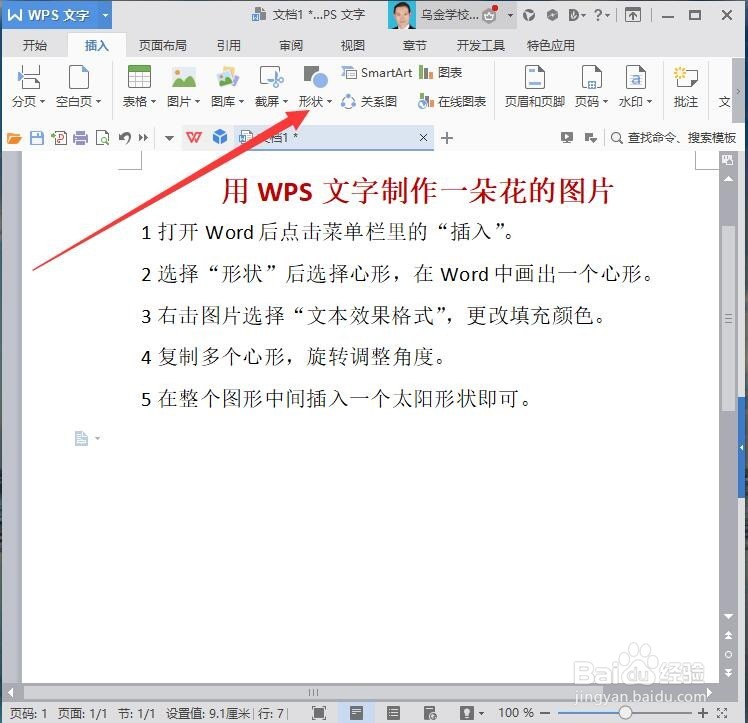Switch to page layout view in status bar

click(356, 713)
